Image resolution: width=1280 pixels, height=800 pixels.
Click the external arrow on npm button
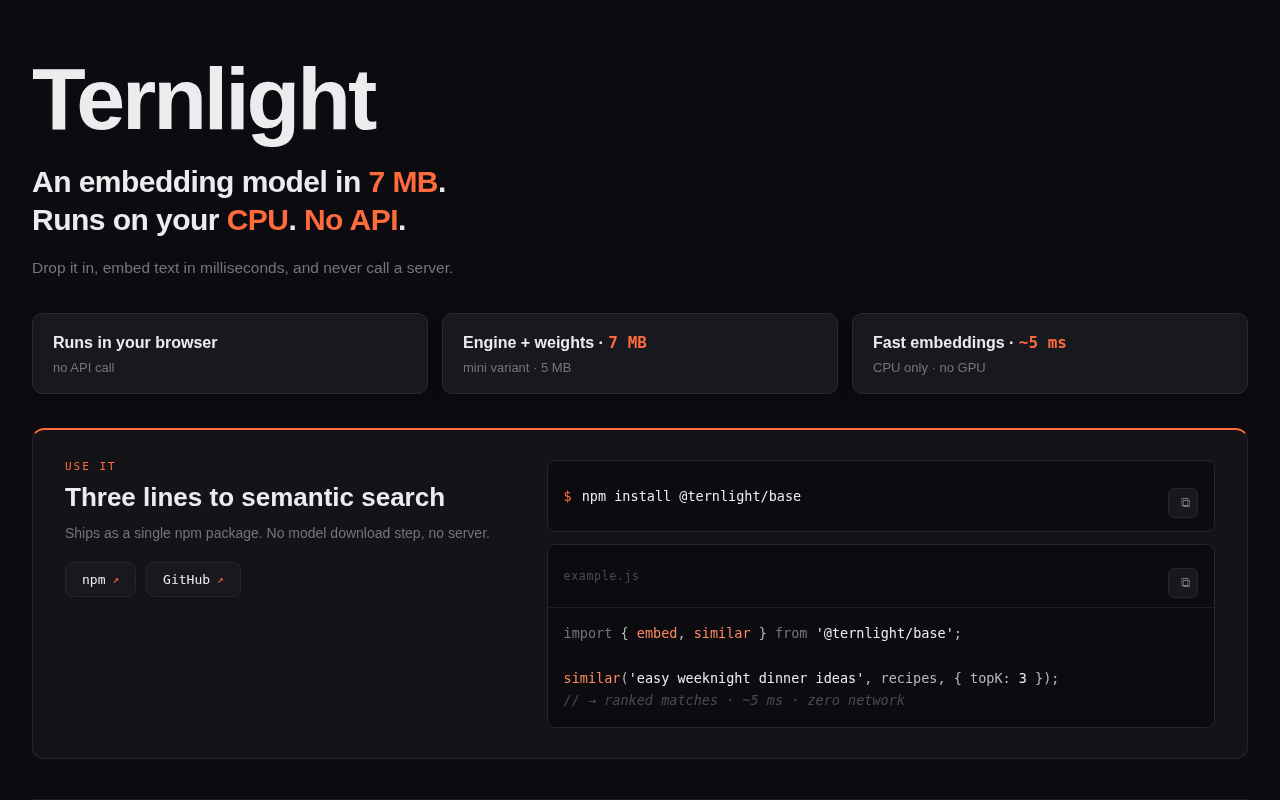pyautogui.click(x=115, y=580)
